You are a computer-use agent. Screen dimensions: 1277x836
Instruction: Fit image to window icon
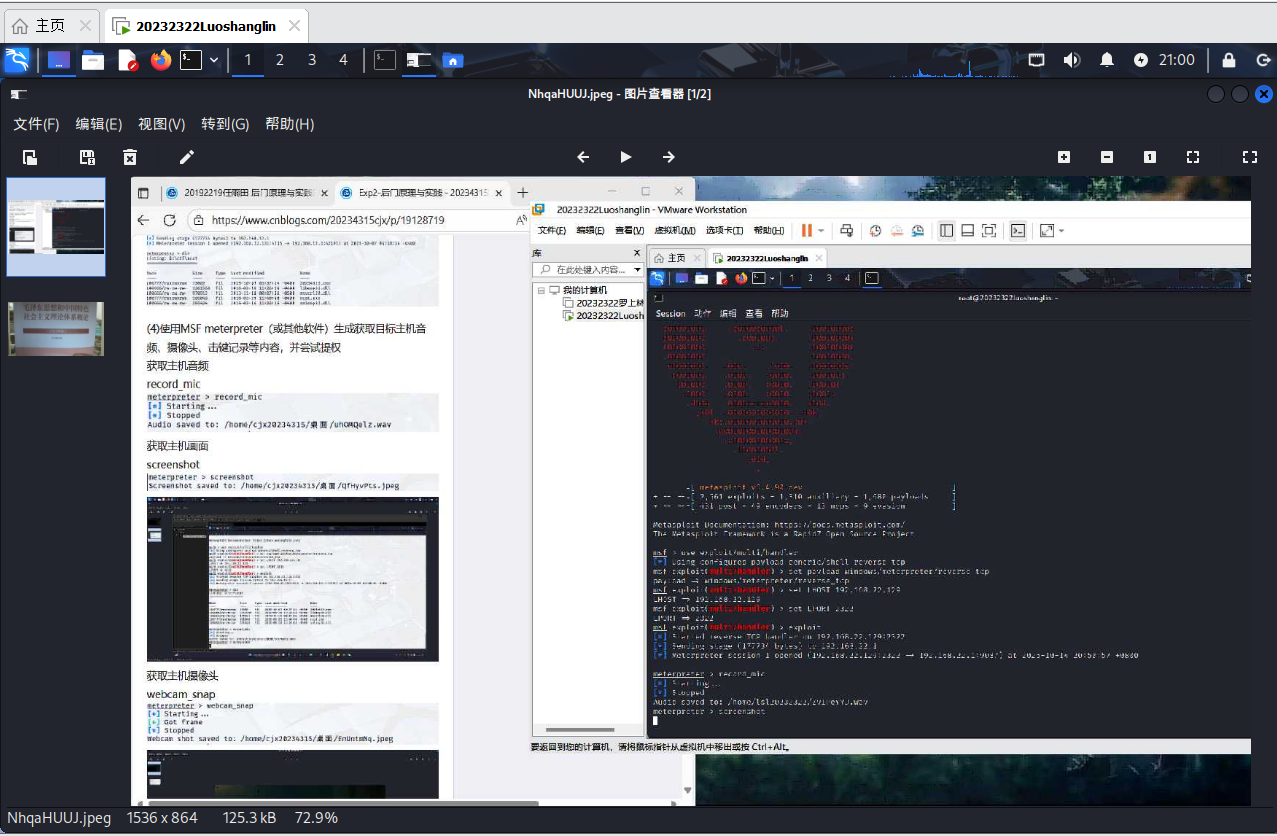click(1193, 157)
